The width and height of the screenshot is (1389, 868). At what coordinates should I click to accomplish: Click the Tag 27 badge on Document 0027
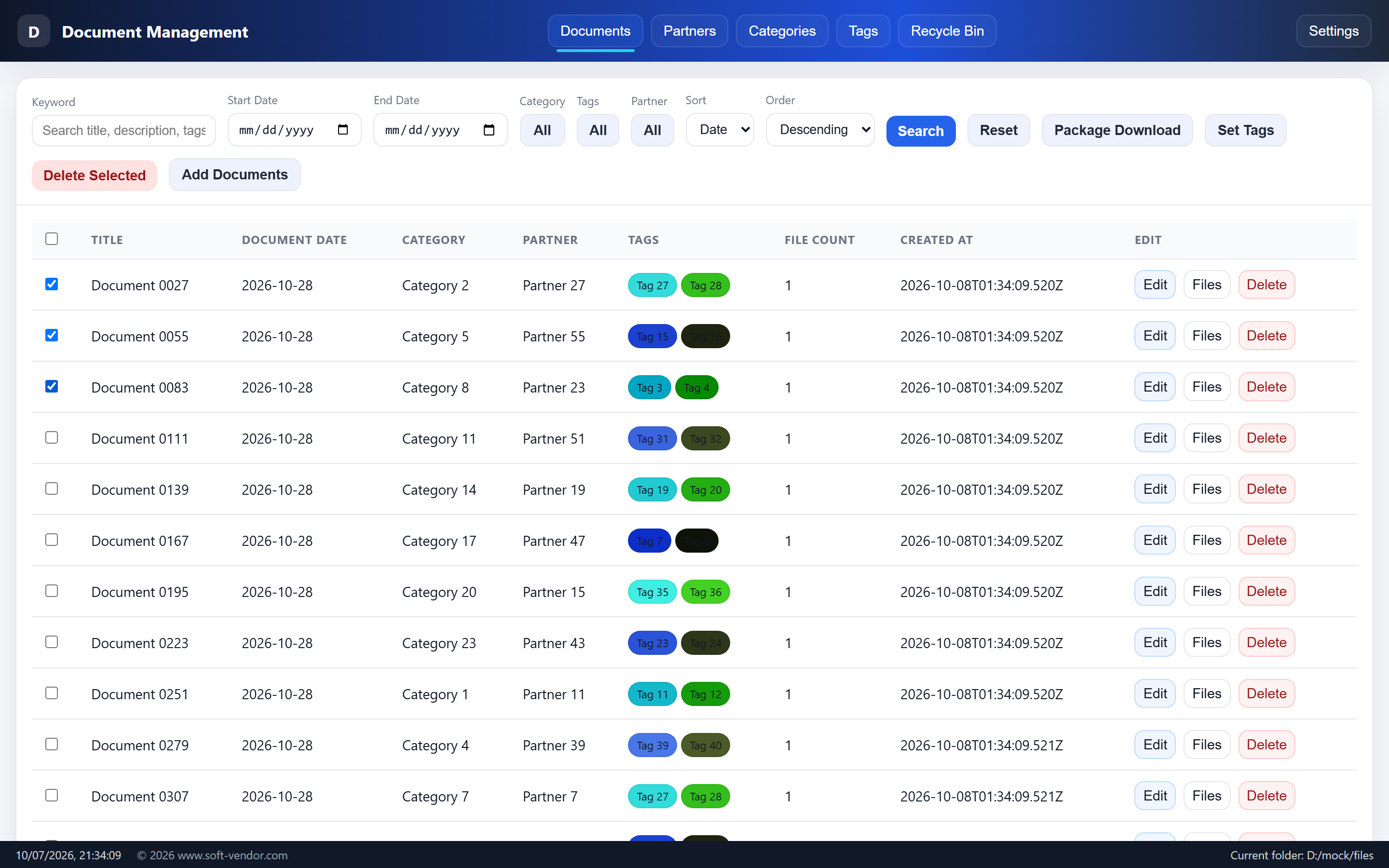[x=653, y=285]
